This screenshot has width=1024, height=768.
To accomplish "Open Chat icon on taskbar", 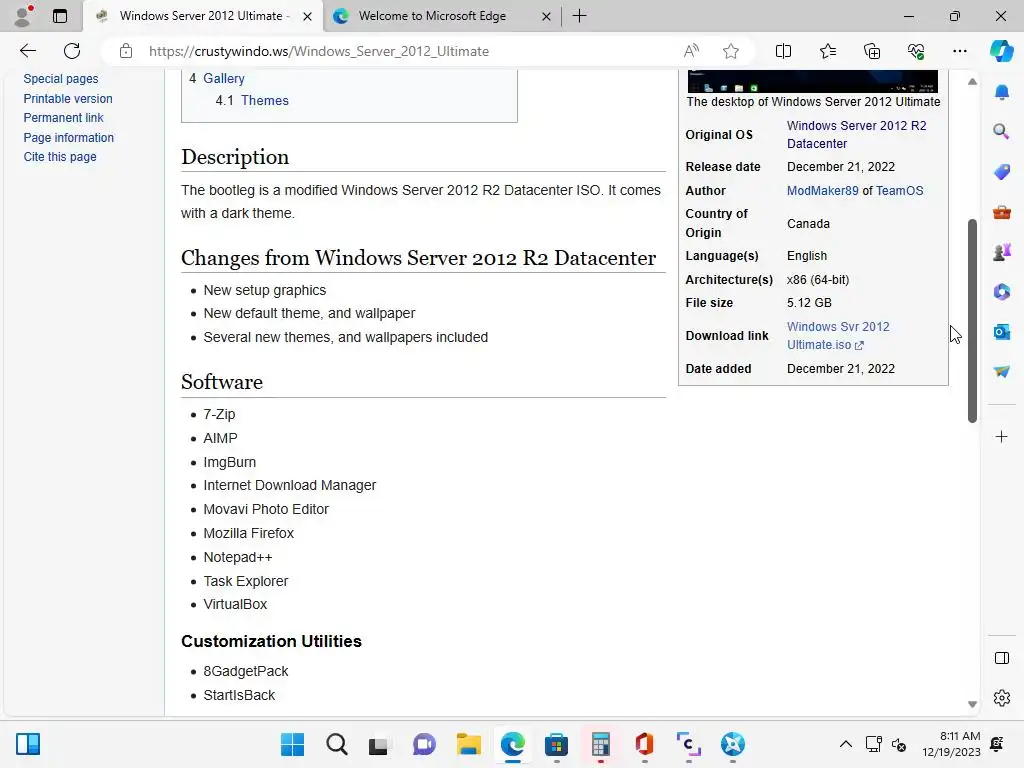I will (x=424, y=744).
